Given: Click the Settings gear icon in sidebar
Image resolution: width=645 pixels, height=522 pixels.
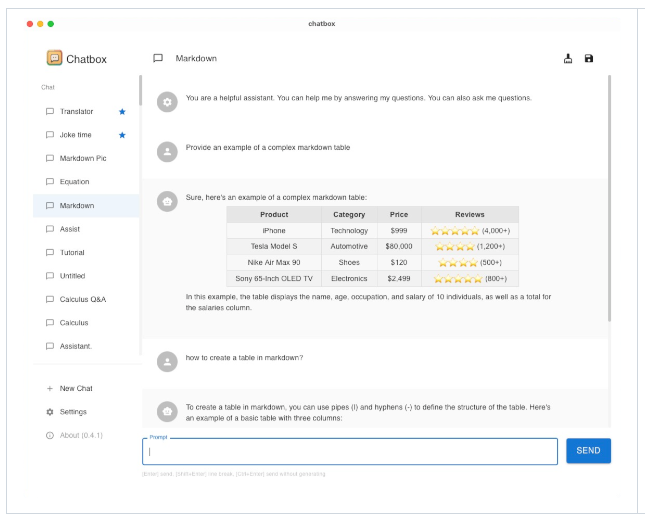Looking at the screenshot, I should tap(50, 412).
